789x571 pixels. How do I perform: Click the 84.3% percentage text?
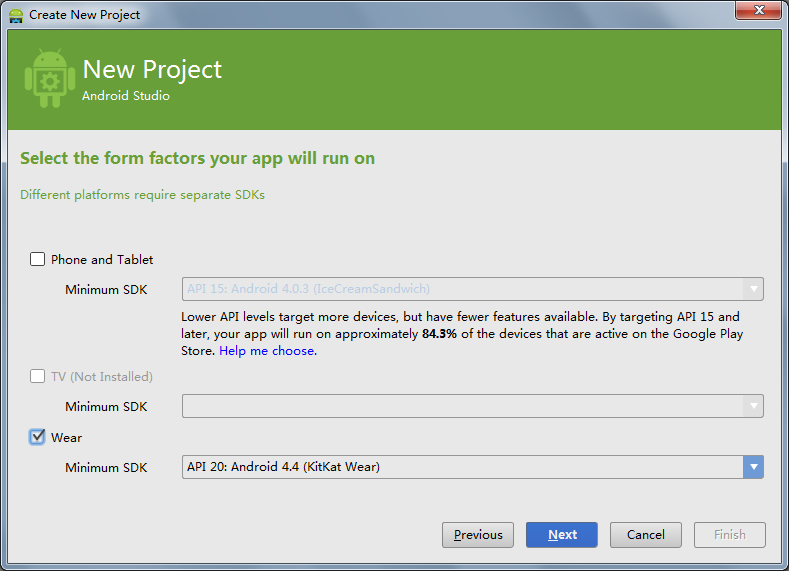point(439,334)
